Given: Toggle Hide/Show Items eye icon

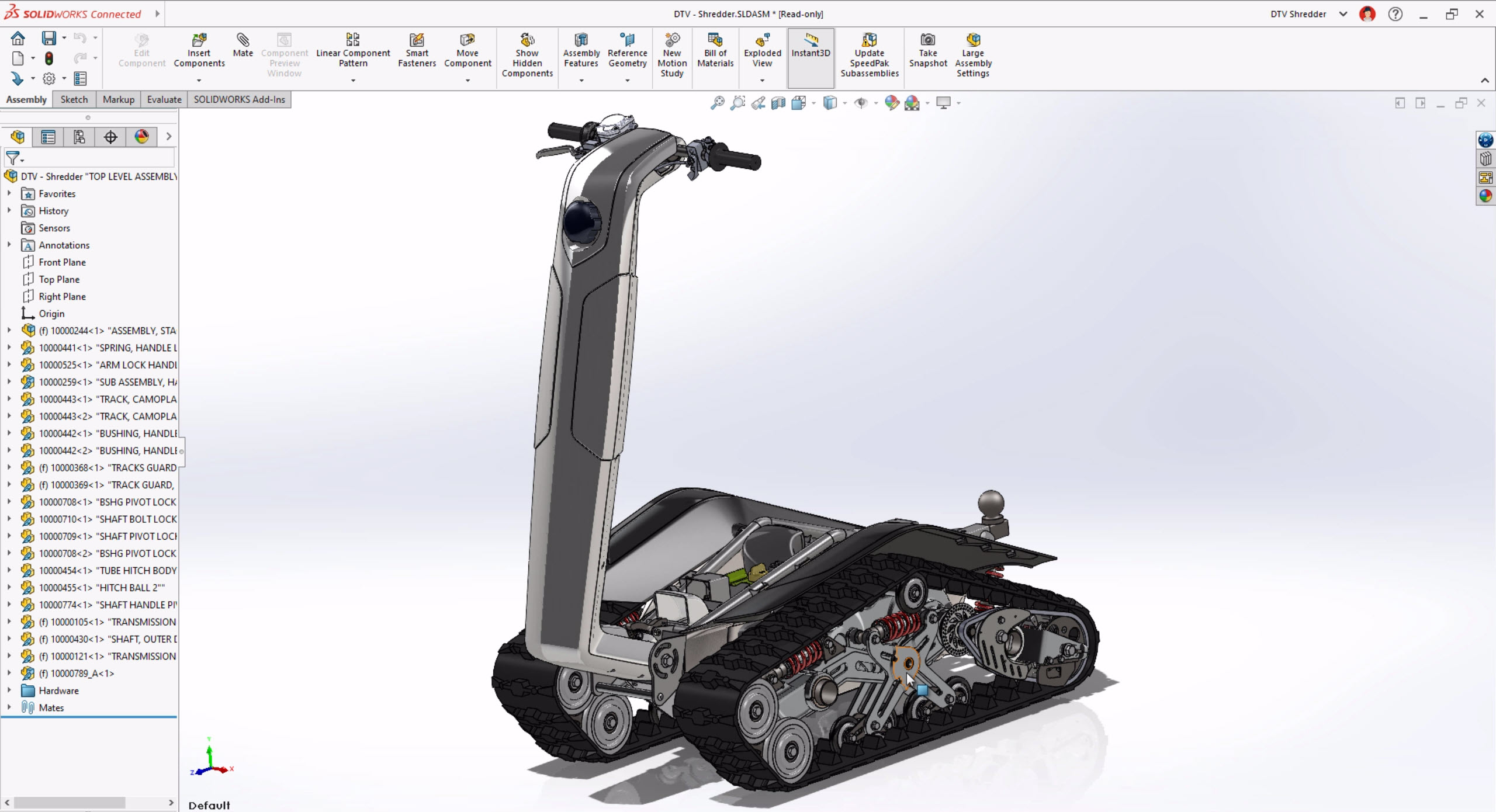Looking at the screenshot, I should click(861, 103).
